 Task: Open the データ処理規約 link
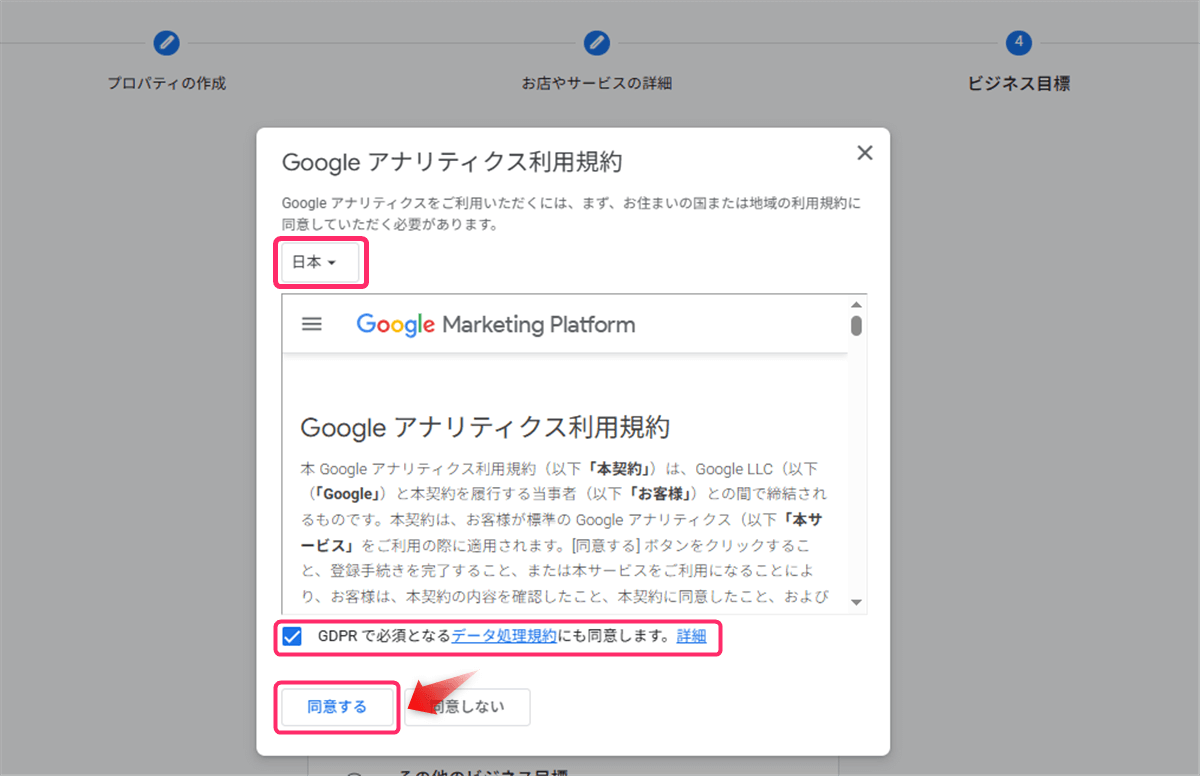click(x=504, y=636)
